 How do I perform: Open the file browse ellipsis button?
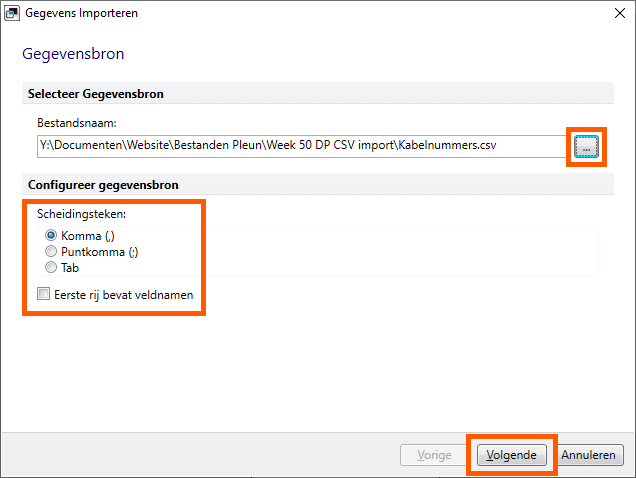586,146
